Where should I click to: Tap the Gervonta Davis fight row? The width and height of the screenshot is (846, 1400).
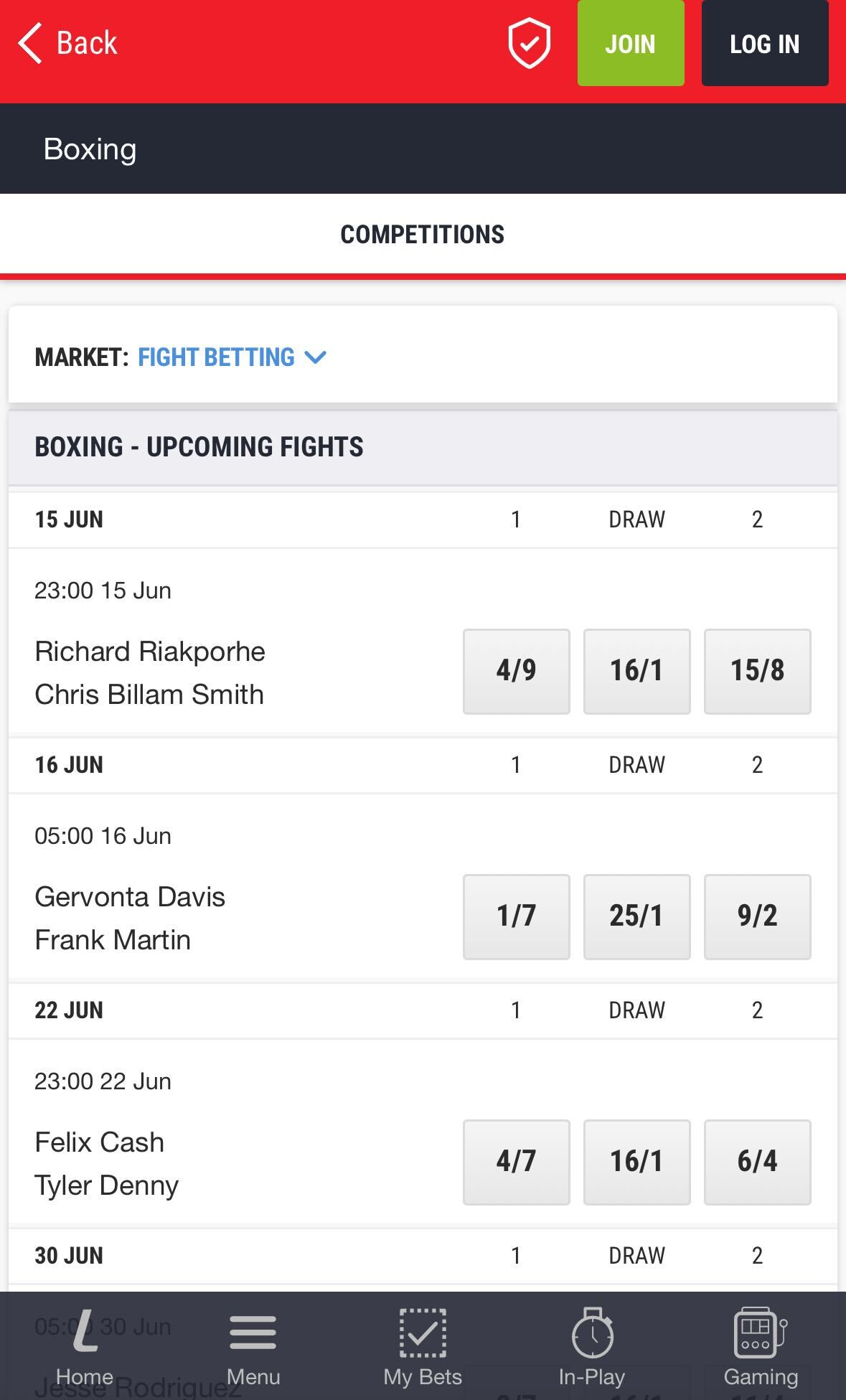[x=215, y=917]
